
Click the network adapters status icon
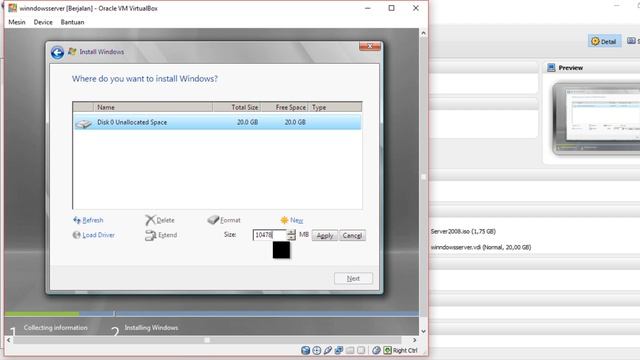(339, 350)
